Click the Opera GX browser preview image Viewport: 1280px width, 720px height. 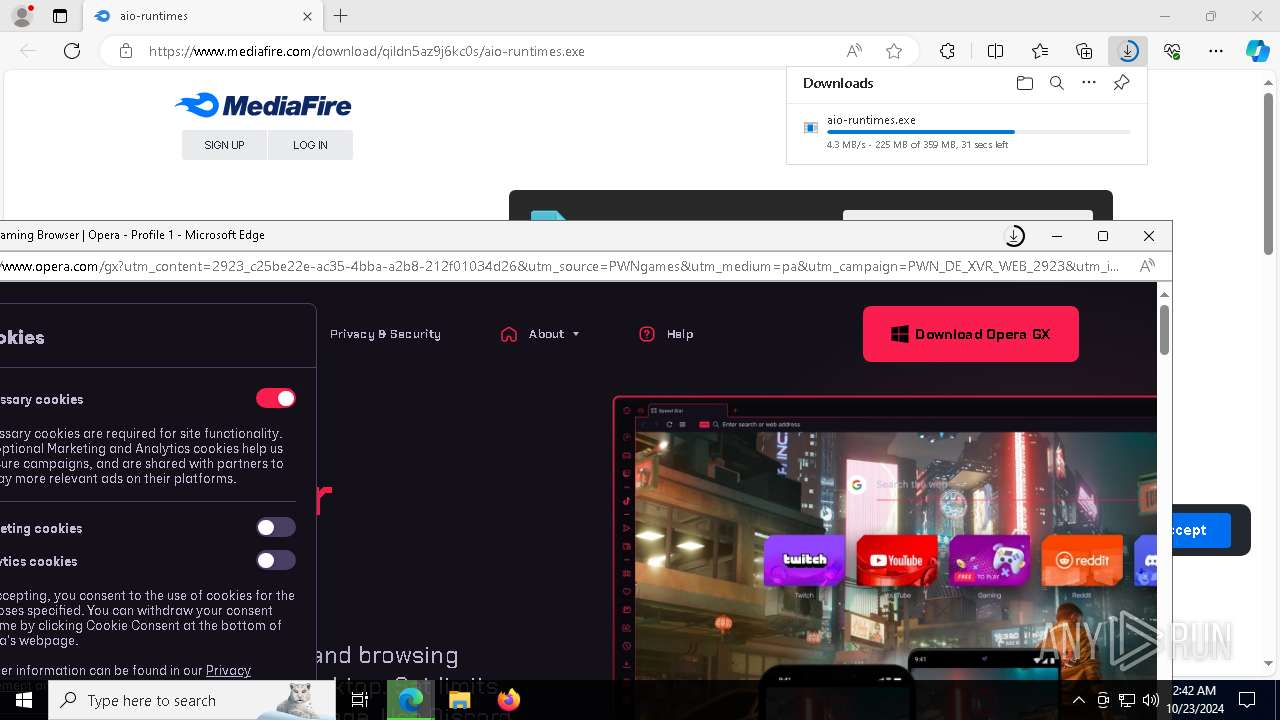click(886, 540)
